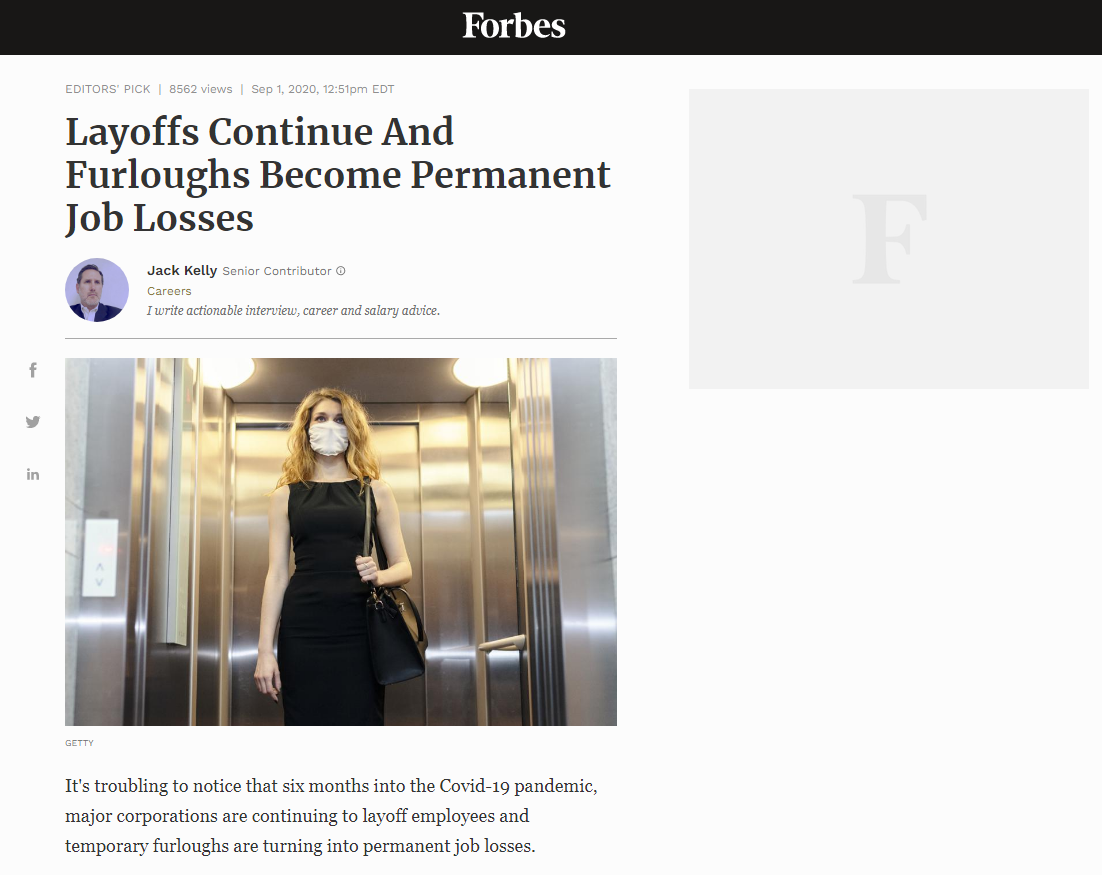
Task: Click the divider line under author info
Action: coord(341,339)
